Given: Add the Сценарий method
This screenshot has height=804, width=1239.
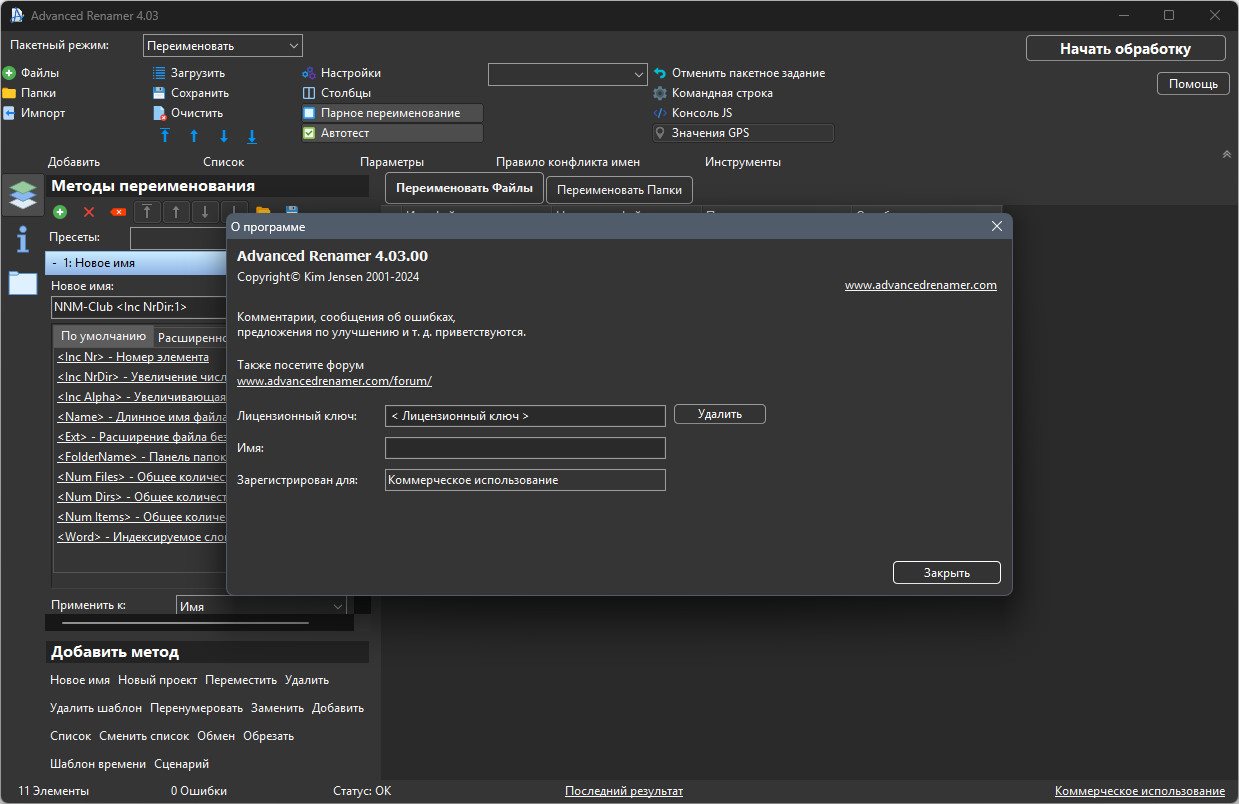Looking at the screenshot, I should 182,764.
